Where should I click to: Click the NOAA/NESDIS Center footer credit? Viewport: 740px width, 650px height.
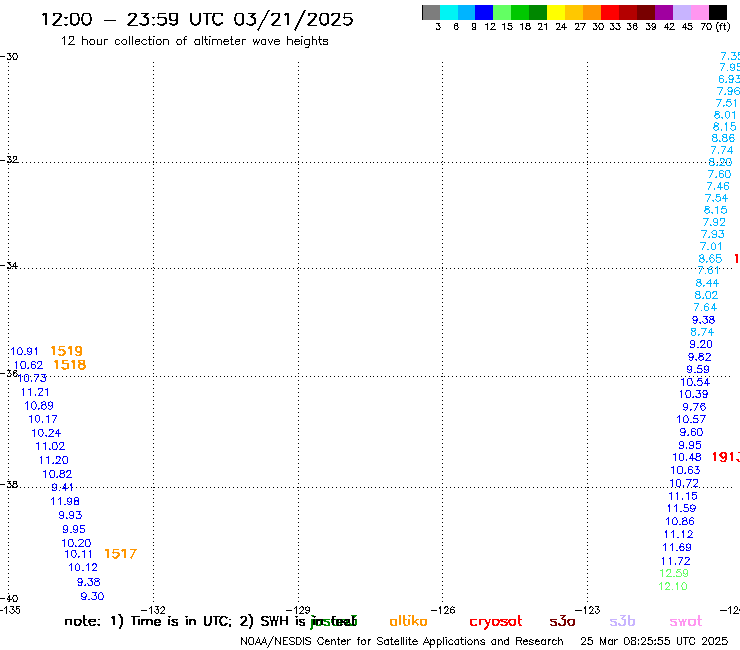[x=402, y=642]
